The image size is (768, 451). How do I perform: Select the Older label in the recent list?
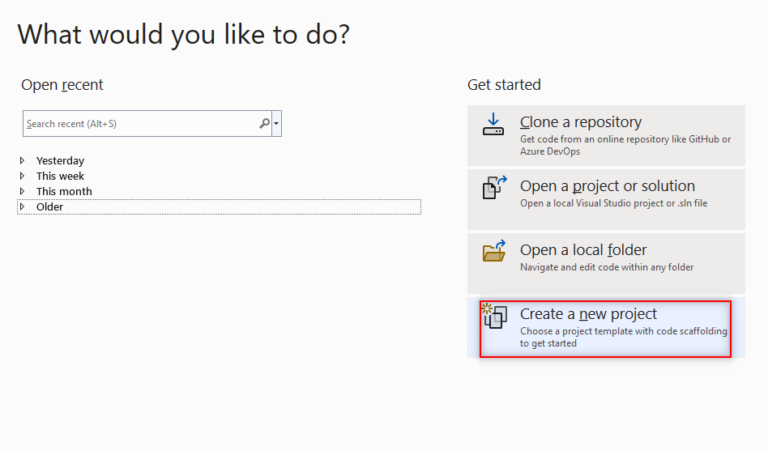50,207
